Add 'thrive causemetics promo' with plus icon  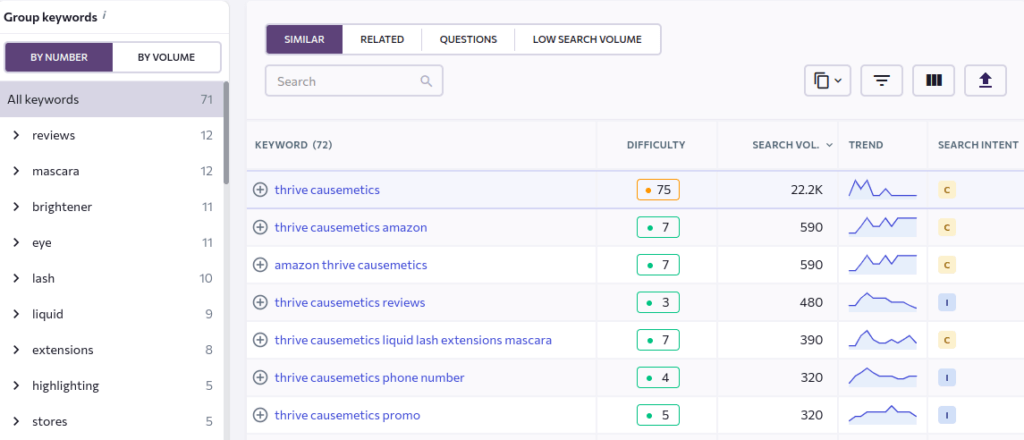click(x=260, y=415)
